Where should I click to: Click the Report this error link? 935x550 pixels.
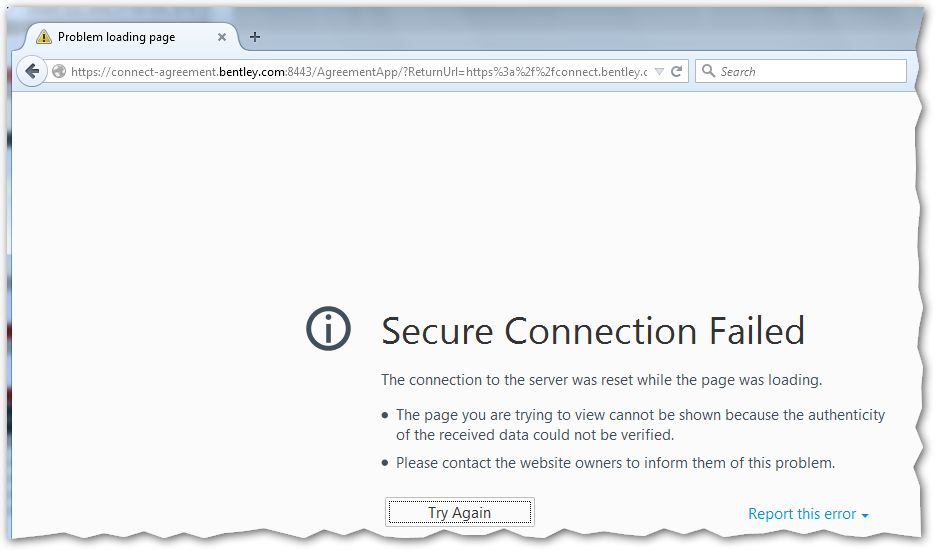pyautogui.click(x=801, y=514)
